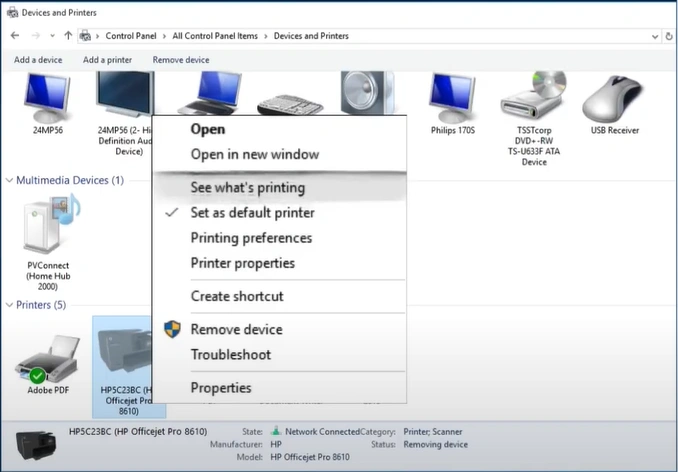The height and width of the screenshot is (472, 678).
Task: Click the All Control Panel Items breadcrumb
Action: (x=214, y=36)
